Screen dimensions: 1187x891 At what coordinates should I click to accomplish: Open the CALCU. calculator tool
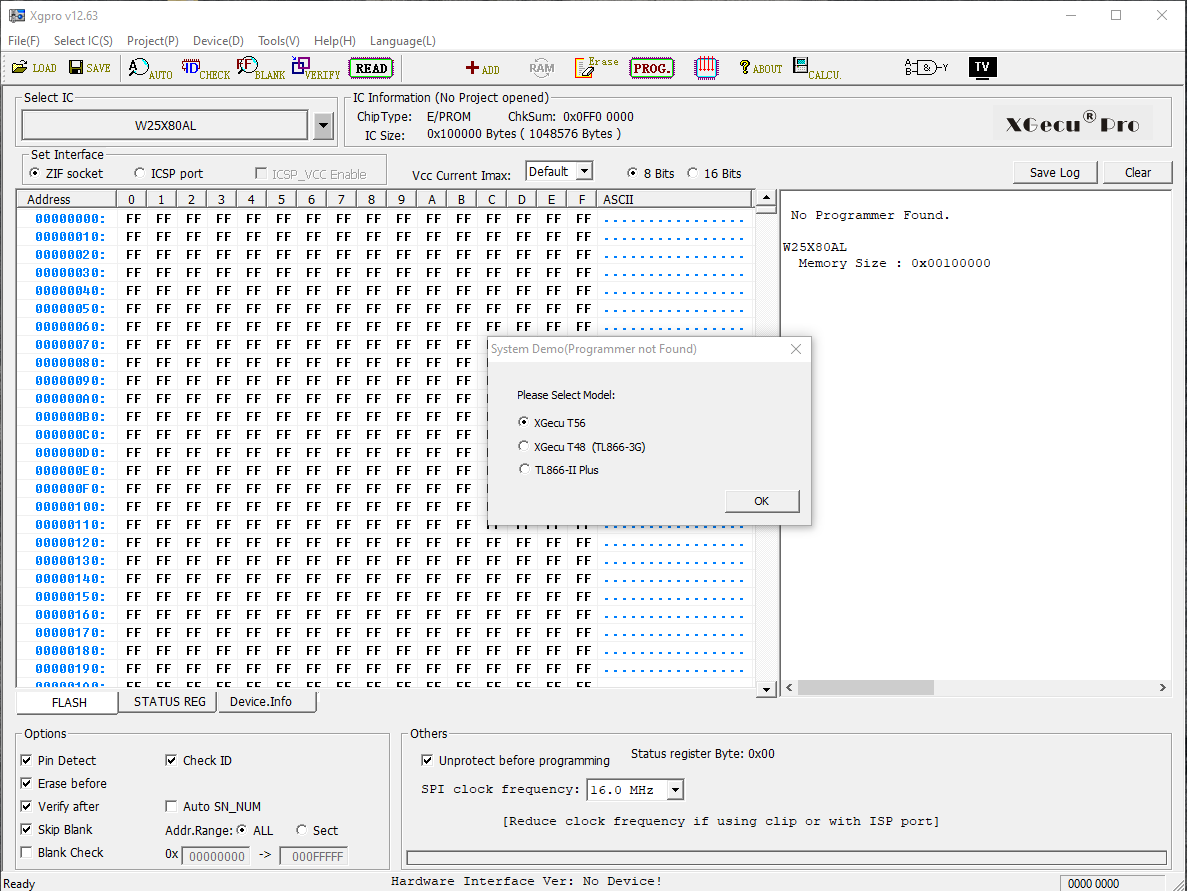coord(817,68)
